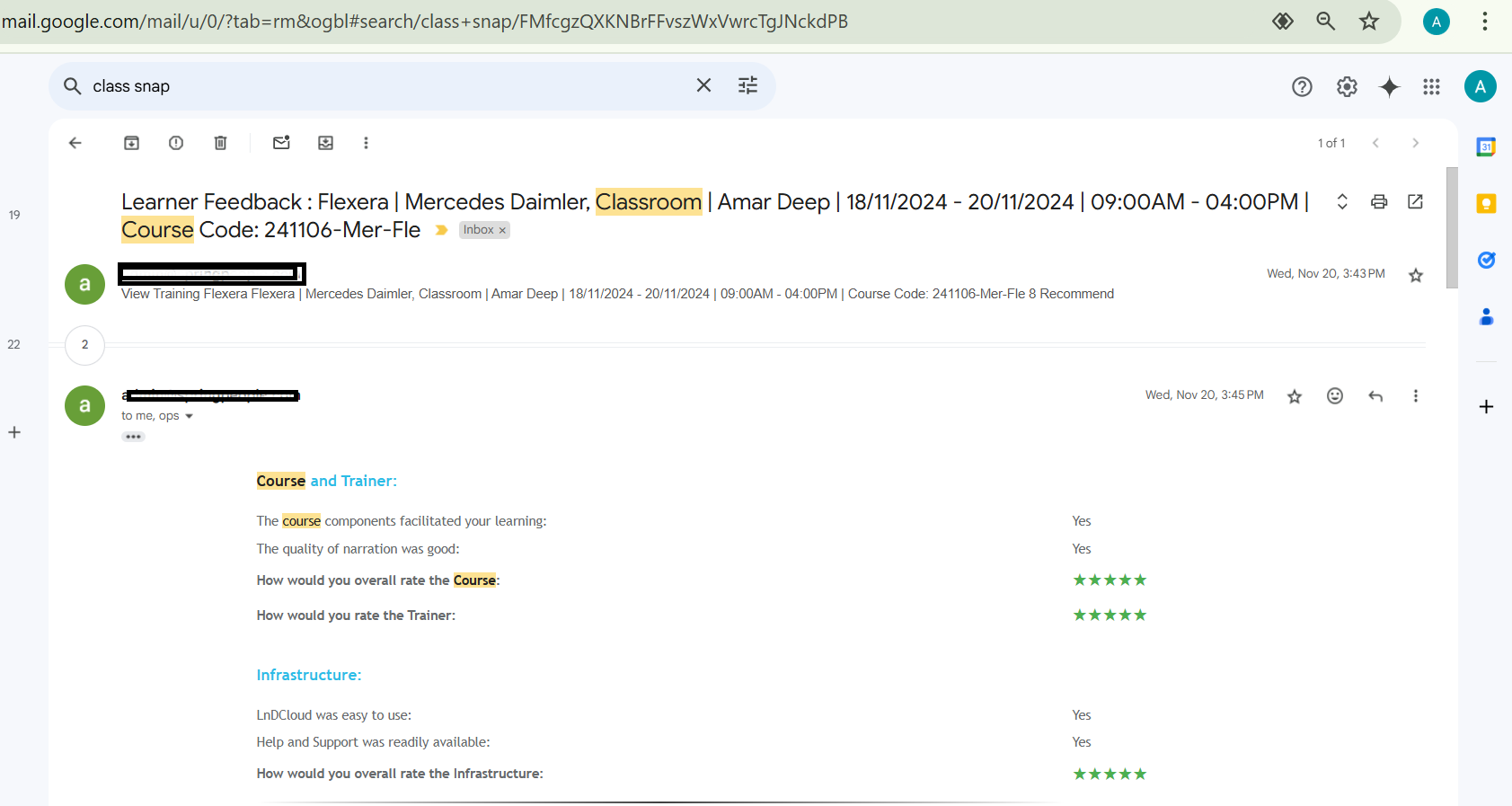Print all messages in conversation
Viewport: 1512px width, 806px height.
point(1379,201)
